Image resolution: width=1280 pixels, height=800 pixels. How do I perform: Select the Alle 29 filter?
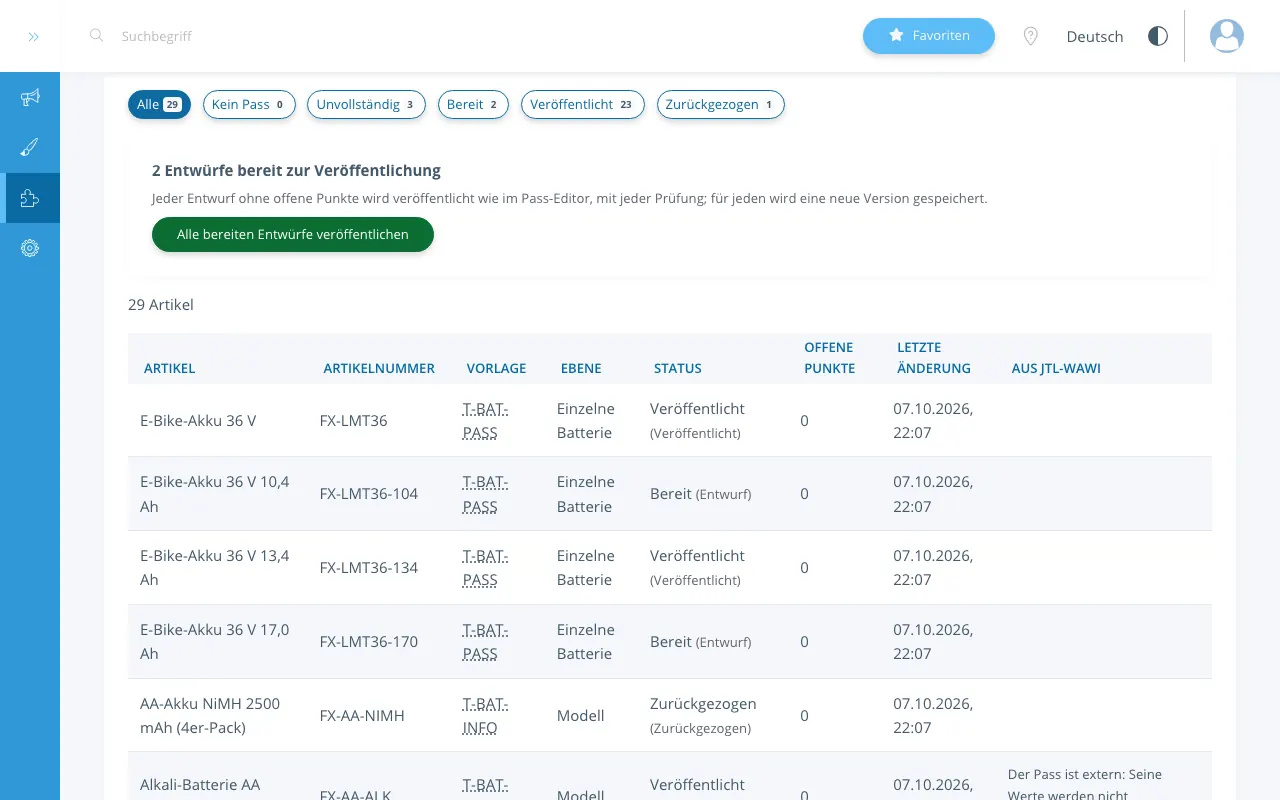(159, 104)
